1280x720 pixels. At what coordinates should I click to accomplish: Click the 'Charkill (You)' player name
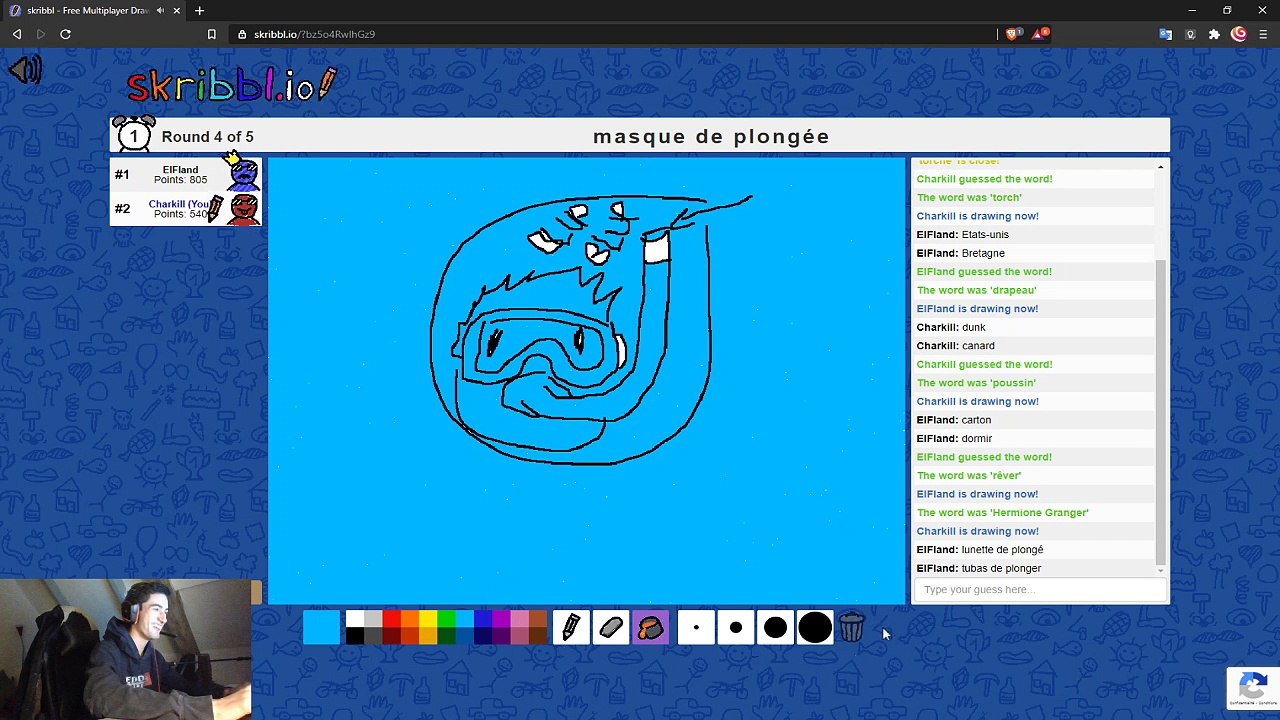click(179, 204)
